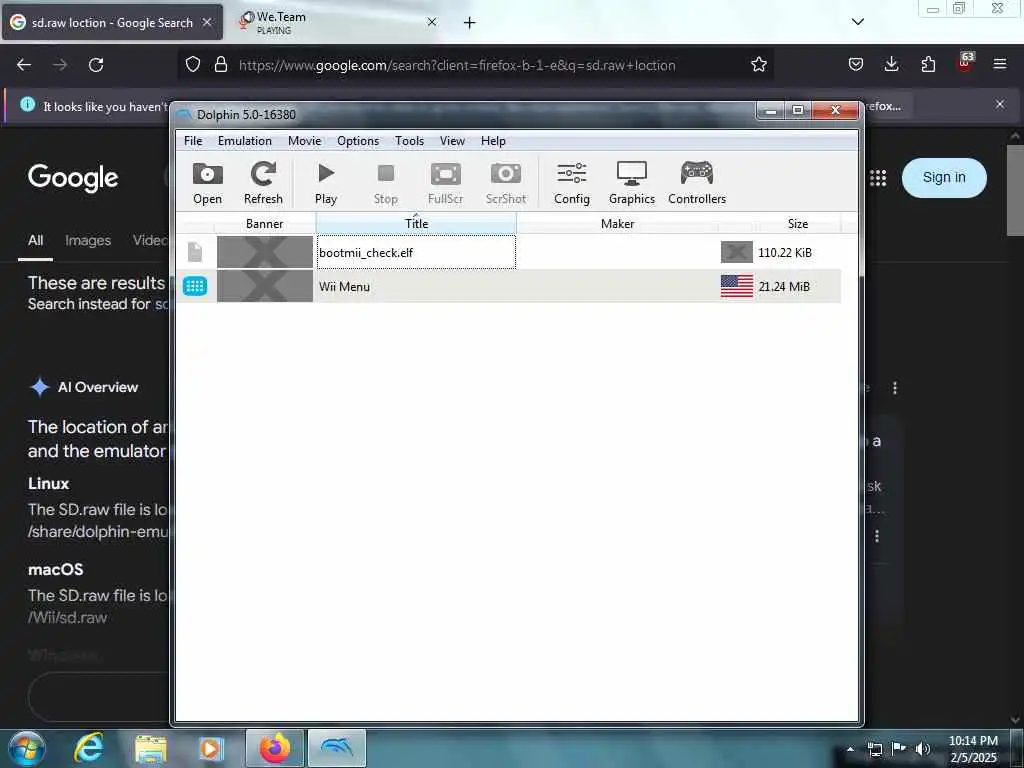Open Windows Explorer from taskbar
Screen dimensions: 1024x768
[151, 749]
